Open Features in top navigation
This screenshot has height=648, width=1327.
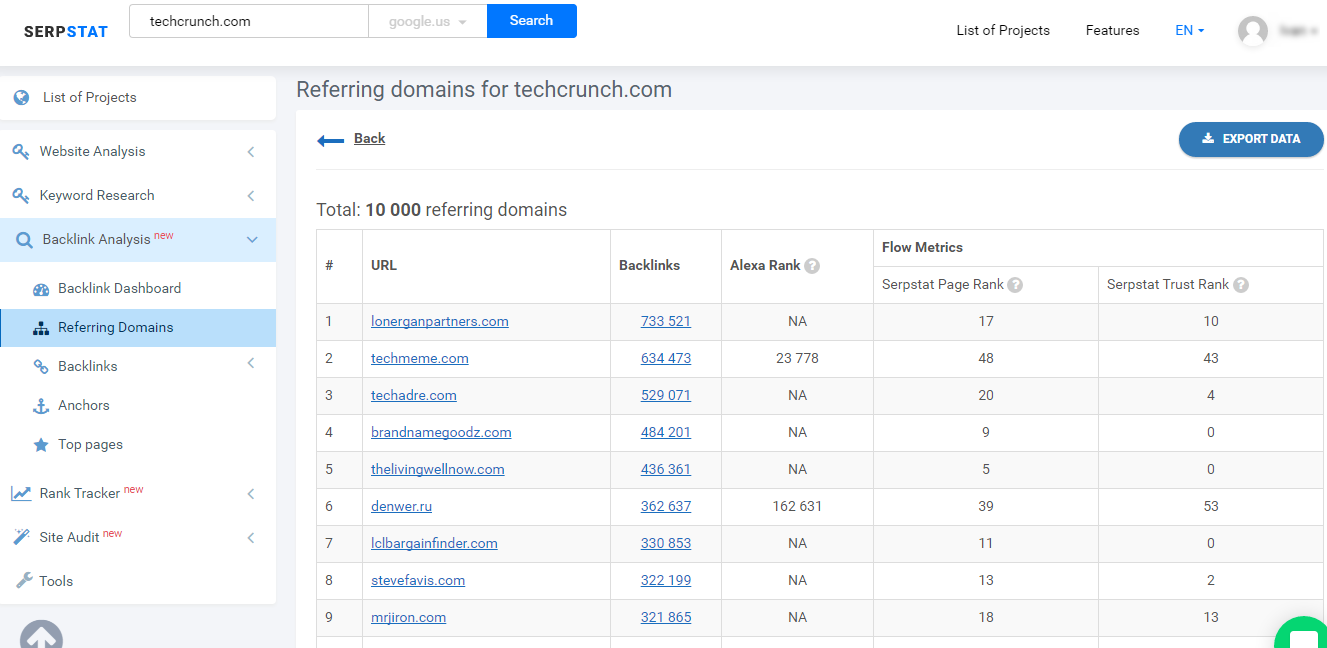(x=1112, y=31)
